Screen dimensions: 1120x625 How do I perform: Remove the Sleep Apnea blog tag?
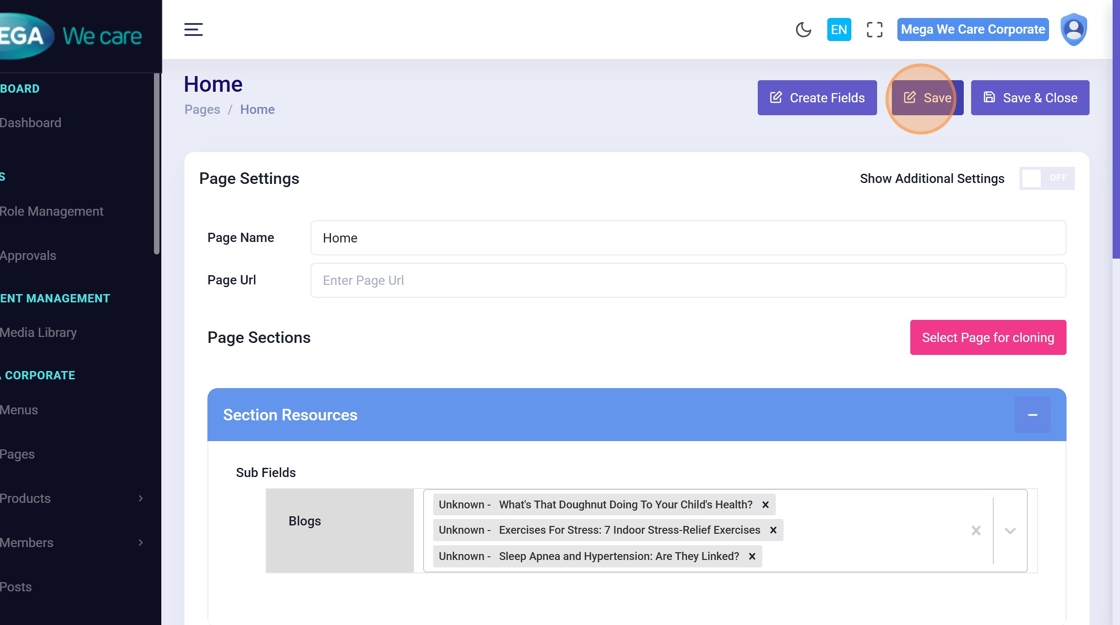click(752, 556)
